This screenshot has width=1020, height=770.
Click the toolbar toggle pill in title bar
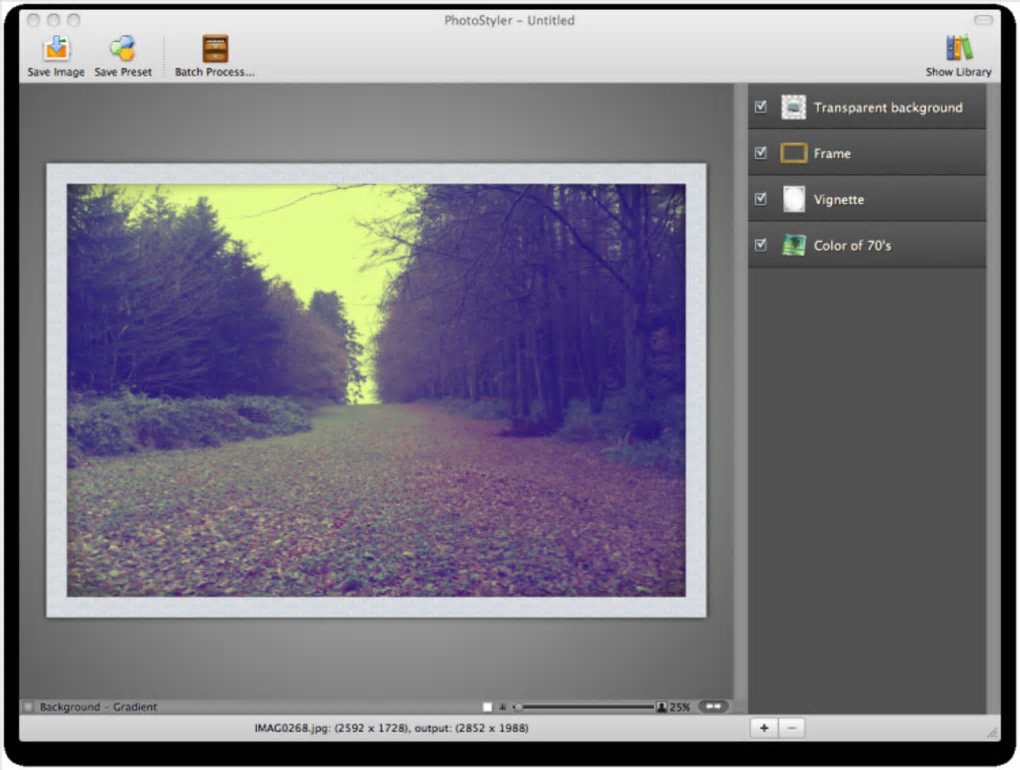pyautogui.click(x=983, y=20)
